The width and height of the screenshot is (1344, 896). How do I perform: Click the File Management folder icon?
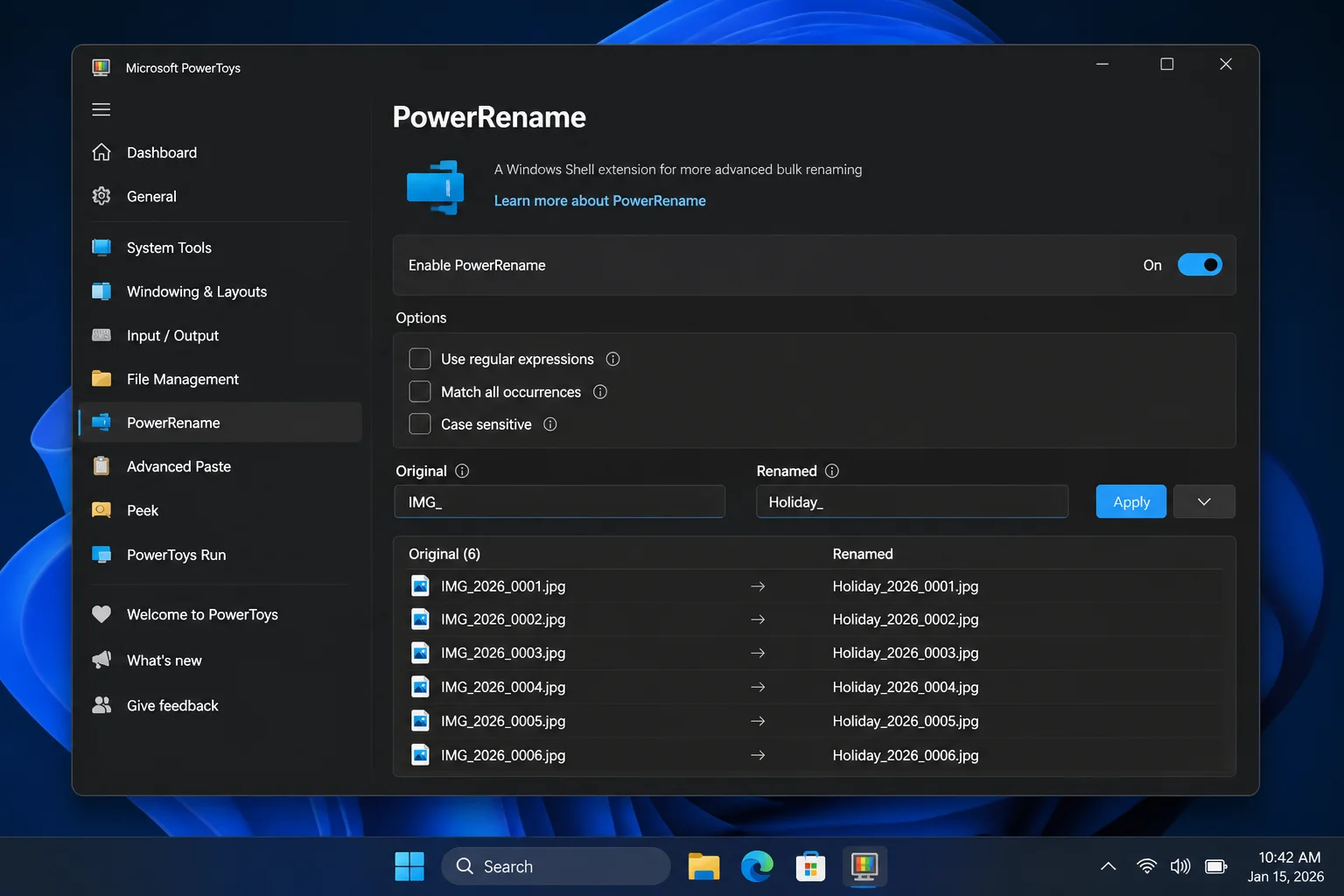tap(101, 379)
